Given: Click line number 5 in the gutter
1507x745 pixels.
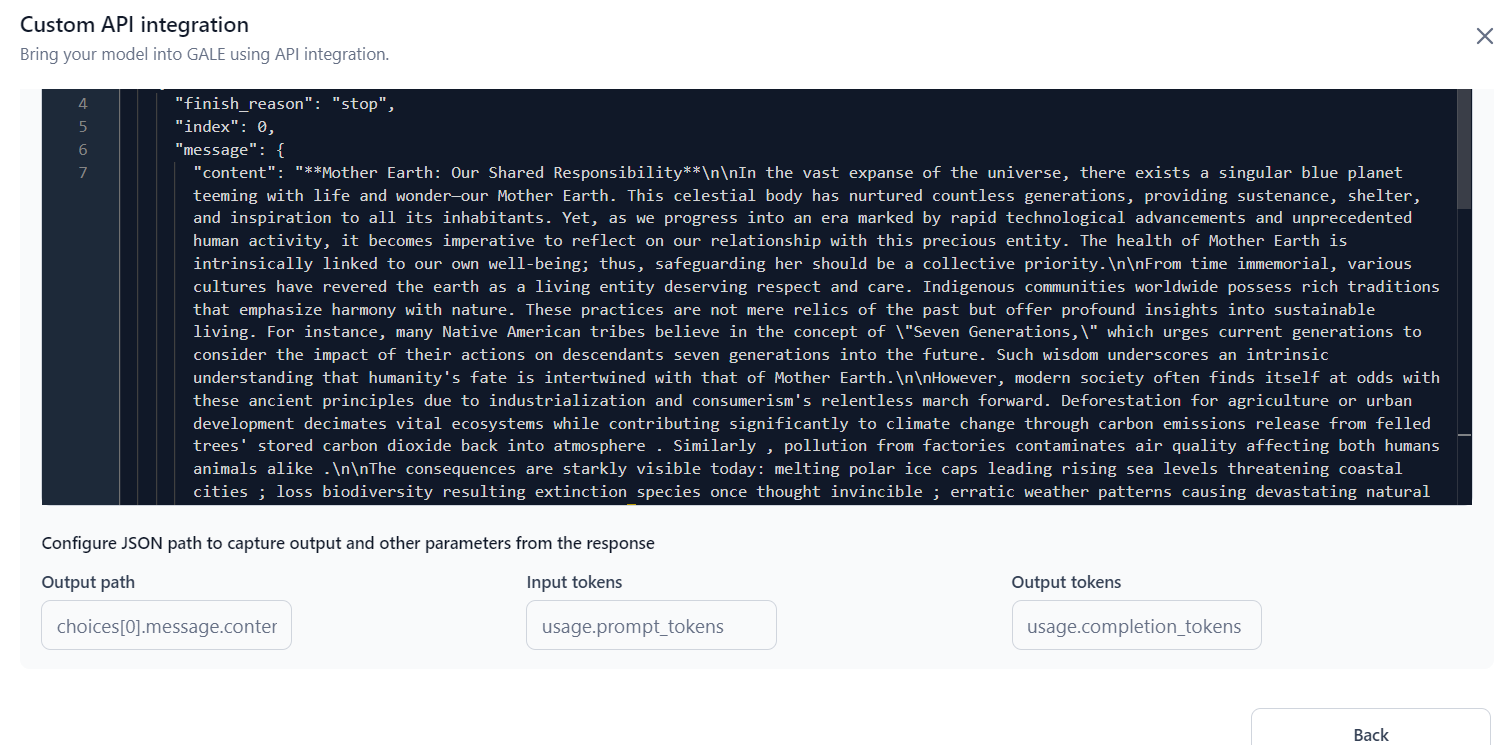Looking at the screenshot, I should coord(82,126).
